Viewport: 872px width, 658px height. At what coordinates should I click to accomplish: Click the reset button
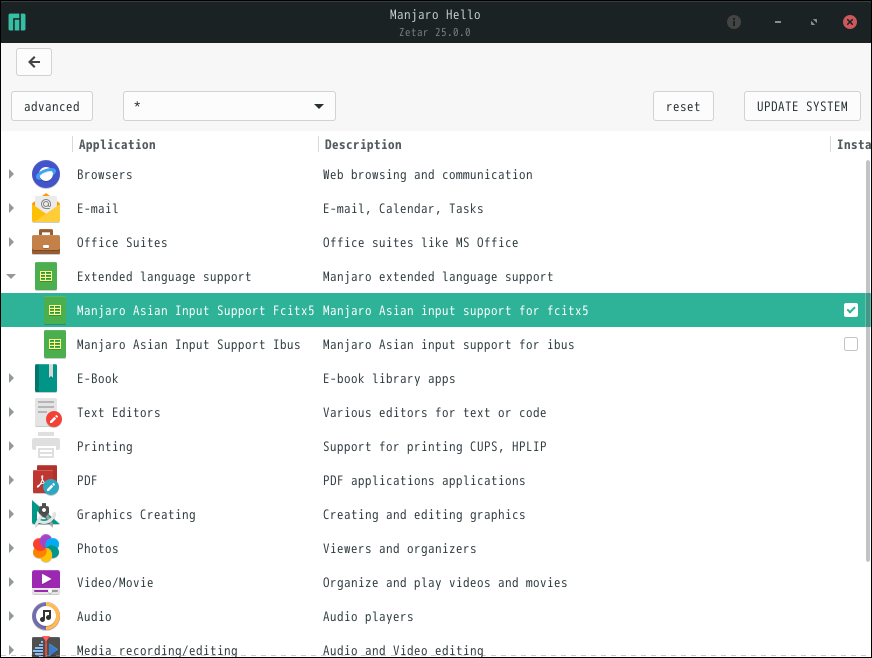click(x=683, y=106)
